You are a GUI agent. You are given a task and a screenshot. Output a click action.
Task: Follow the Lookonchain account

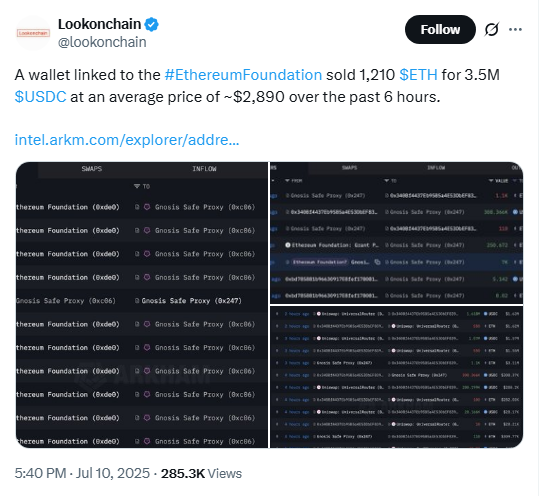click(440, 29)
